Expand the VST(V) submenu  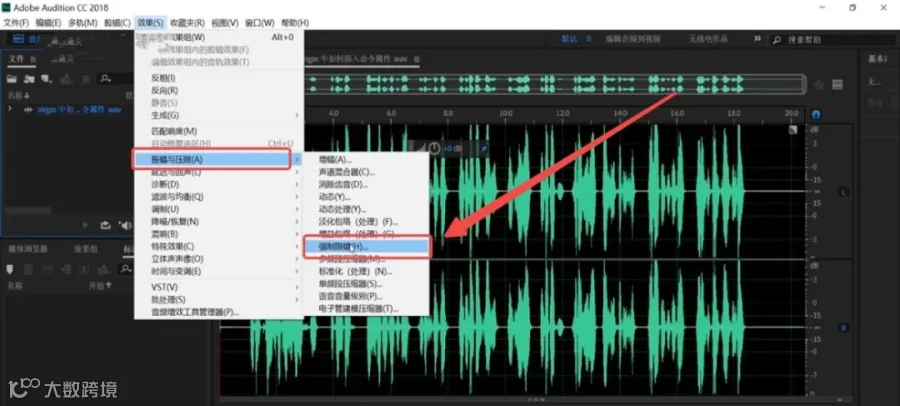point(218,287)
